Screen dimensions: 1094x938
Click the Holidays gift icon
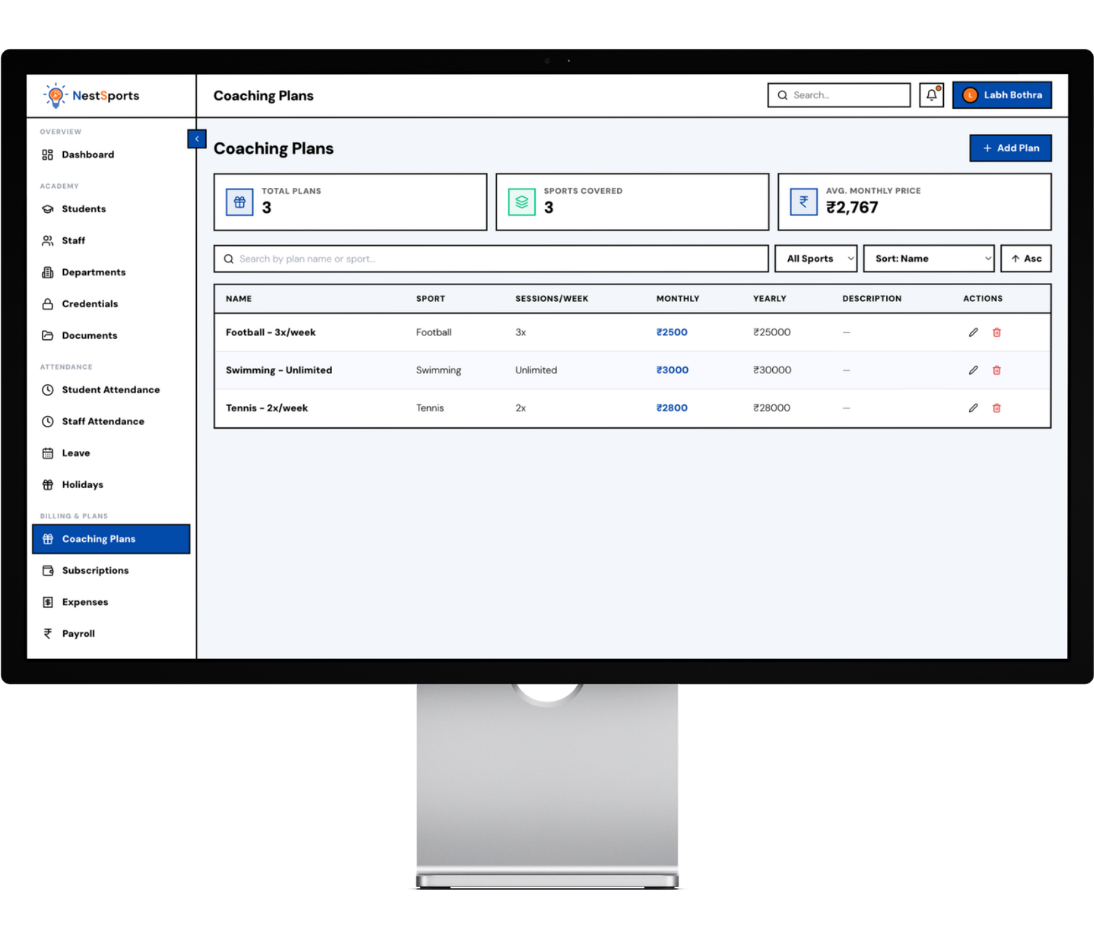[x=47, y=484]
